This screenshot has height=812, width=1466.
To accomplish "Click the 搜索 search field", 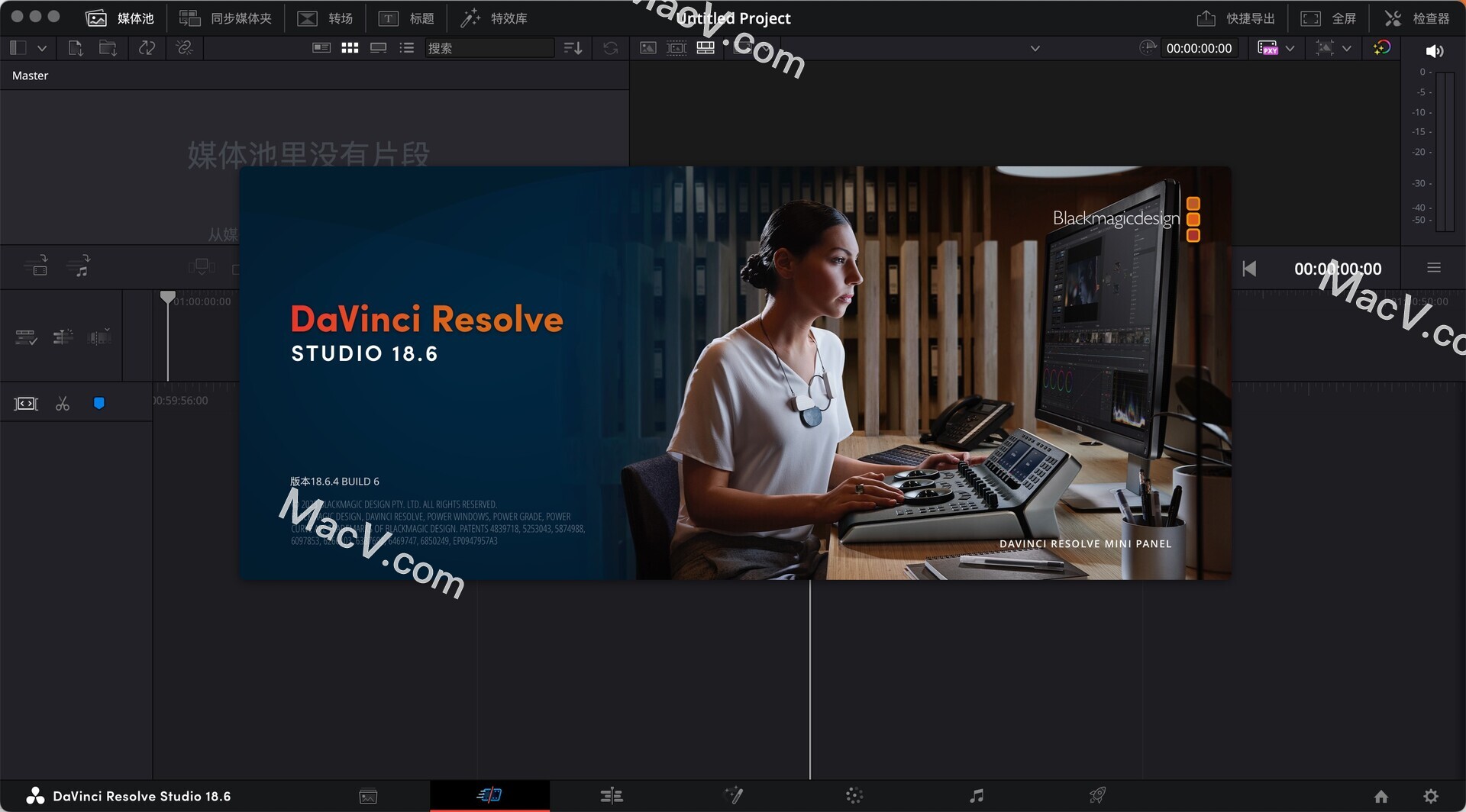I will point(489,48).
